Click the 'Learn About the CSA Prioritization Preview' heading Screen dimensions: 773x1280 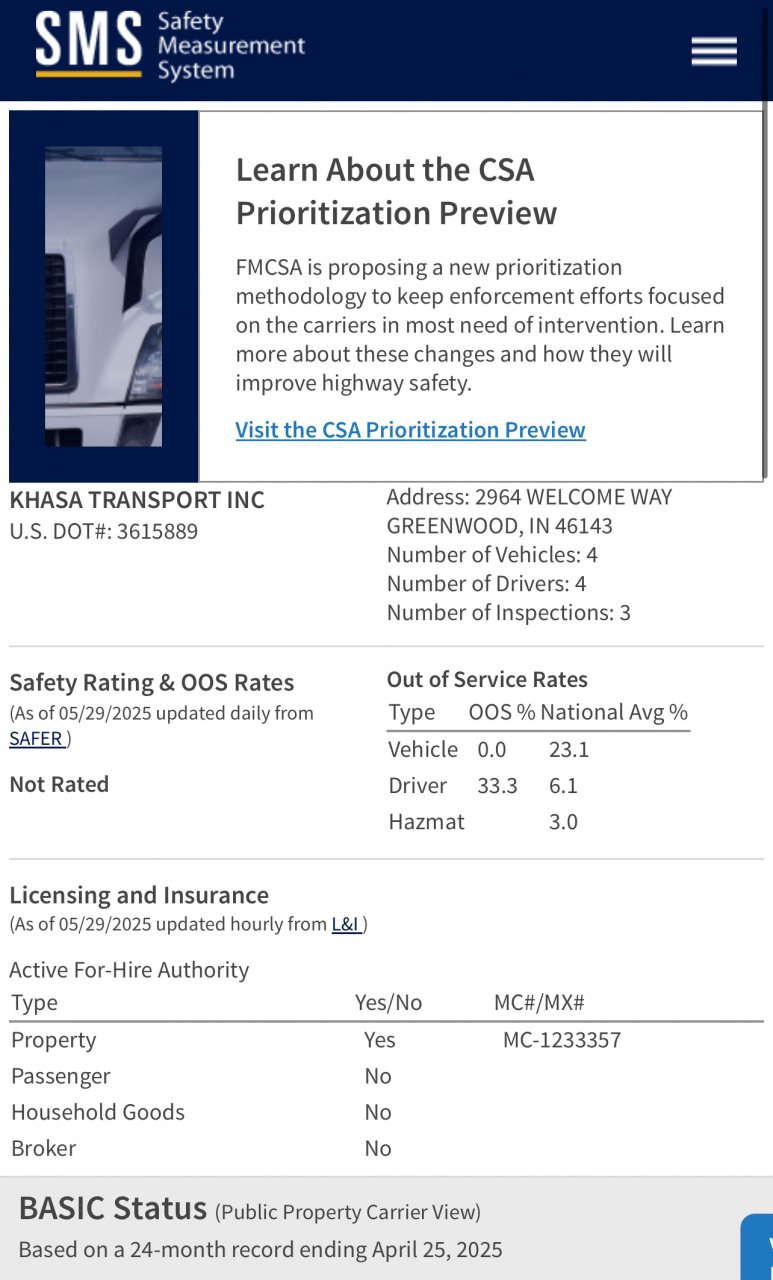click(x=396, y=191)
